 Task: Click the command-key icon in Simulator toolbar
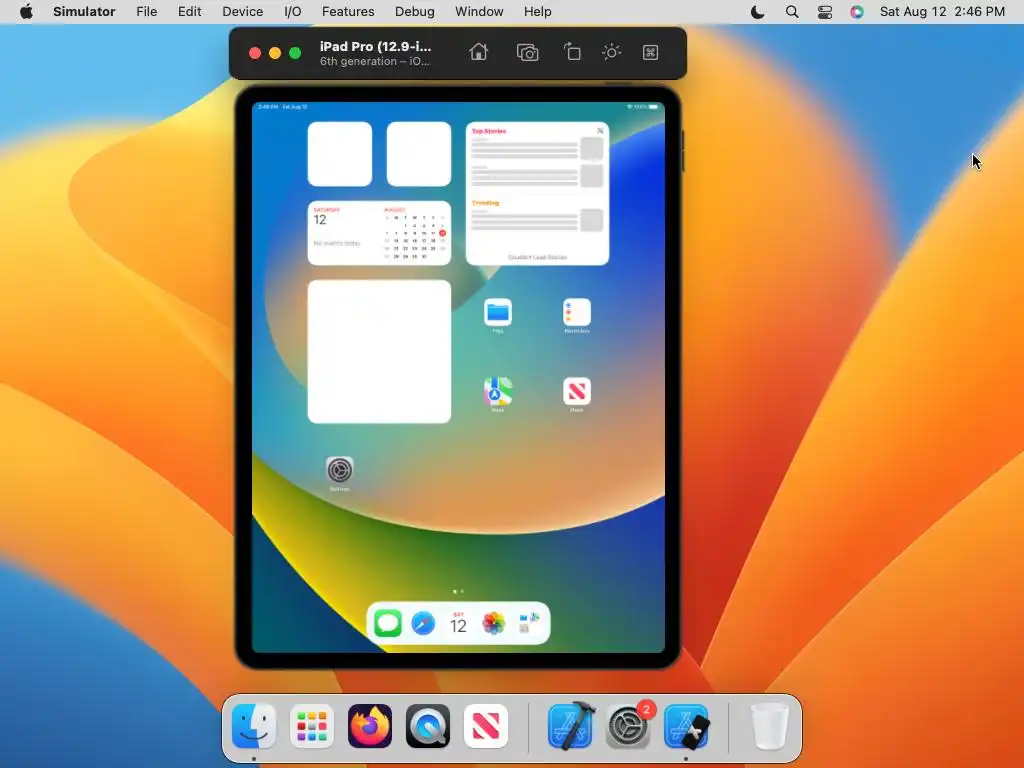click(650, 52)
